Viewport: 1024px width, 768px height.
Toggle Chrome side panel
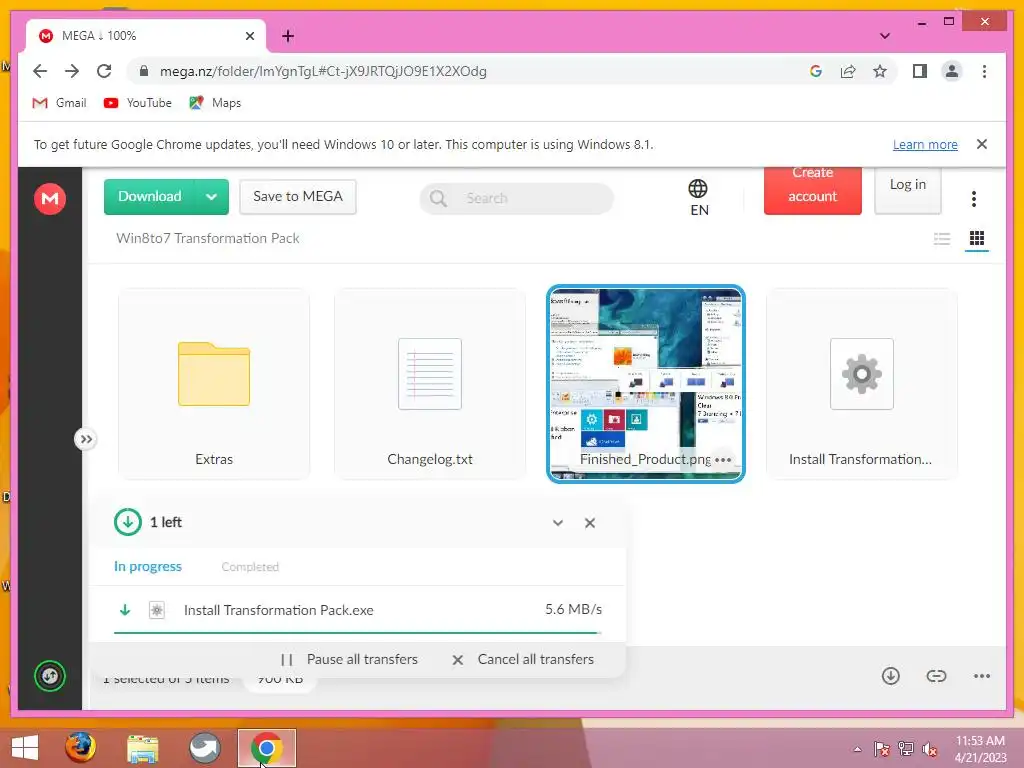coord(920,71)
